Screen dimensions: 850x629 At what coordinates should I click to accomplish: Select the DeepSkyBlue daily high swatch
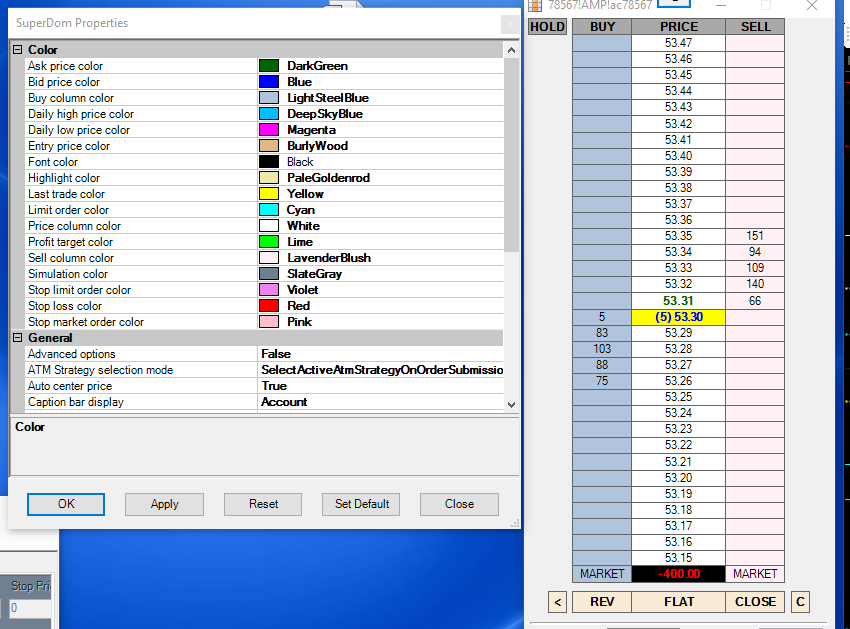click(x=269, y=114)
